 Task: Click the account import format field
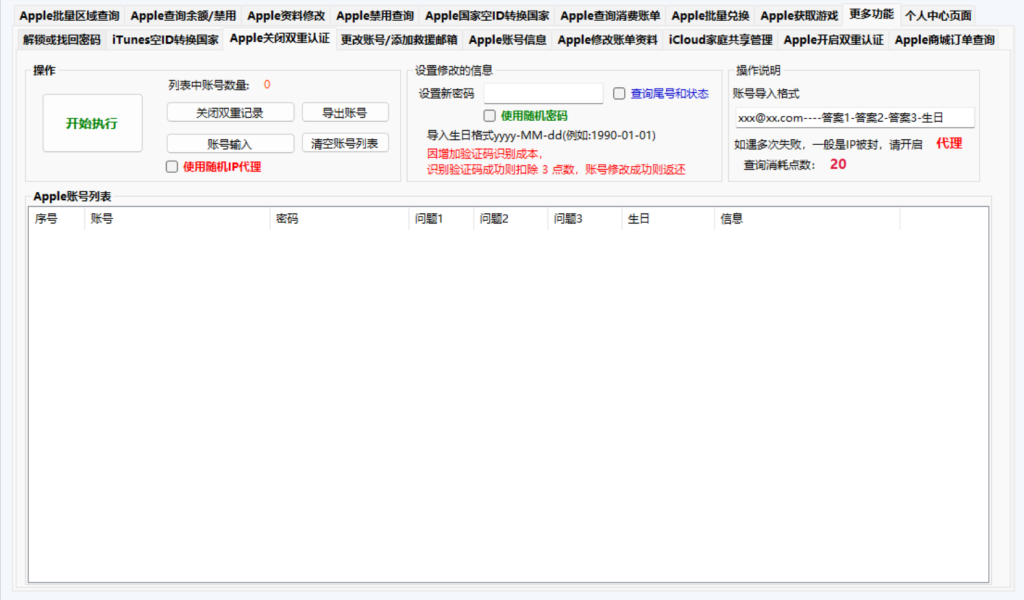pos(855,118)
